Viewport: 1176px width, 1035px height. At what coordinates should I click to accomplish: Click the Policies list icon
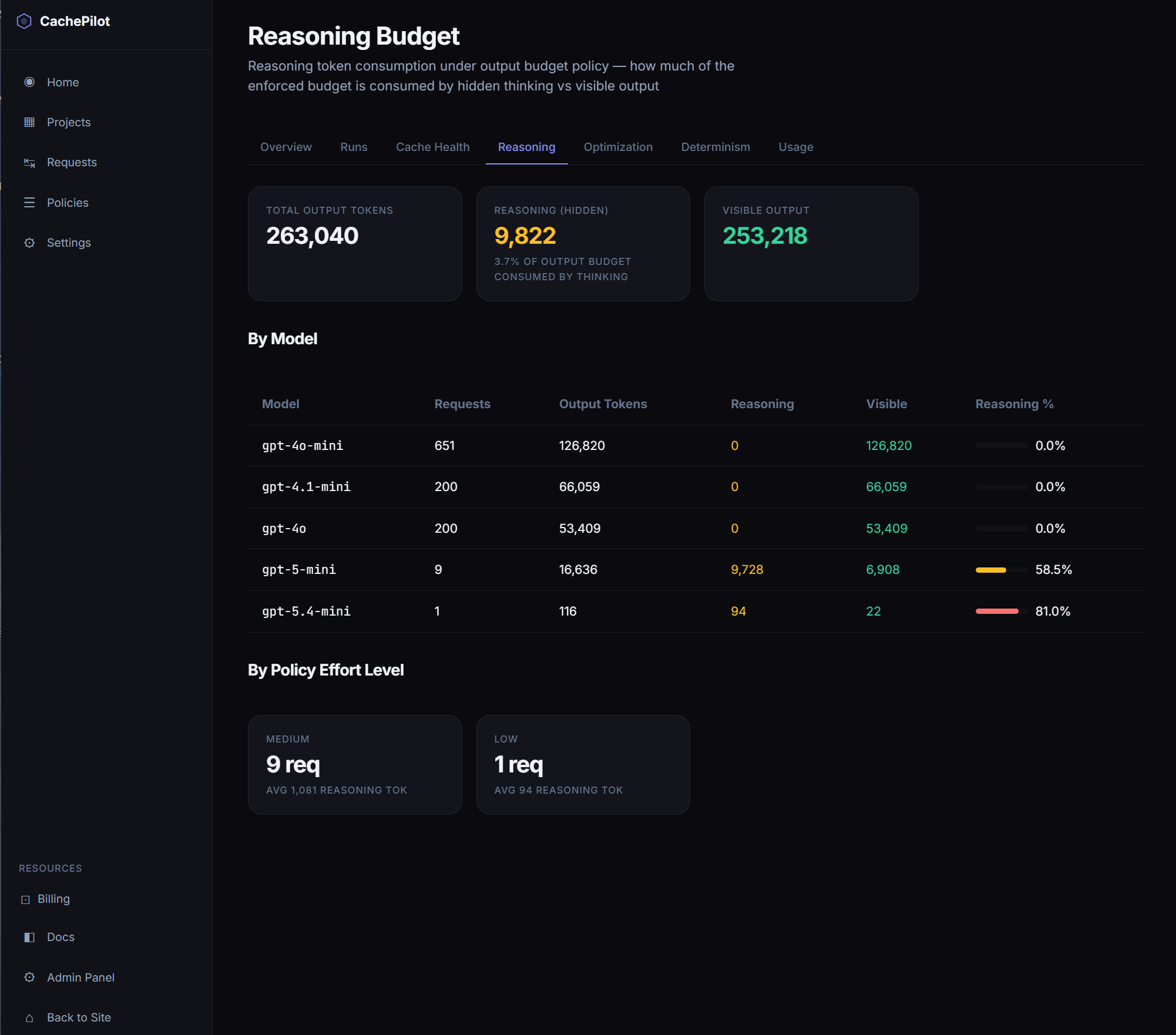(x=29, y=203)
